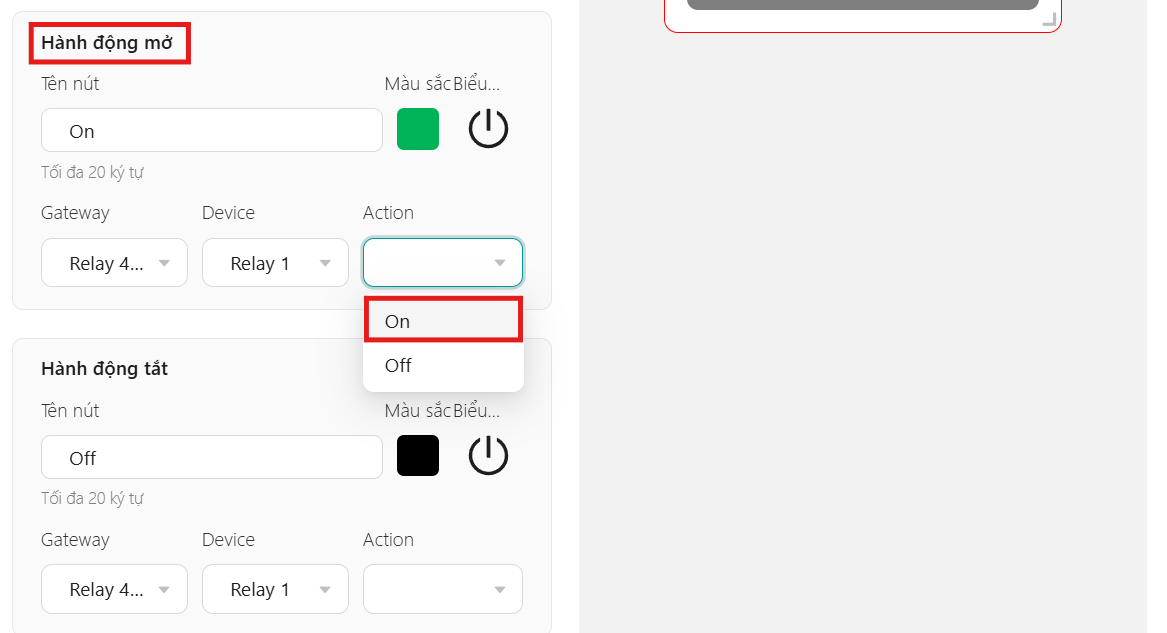Viewport: 1167px width, 633px height.
Task: Click the arrow of the open action Gateway dropdown
Action: (x=164, y=263)
